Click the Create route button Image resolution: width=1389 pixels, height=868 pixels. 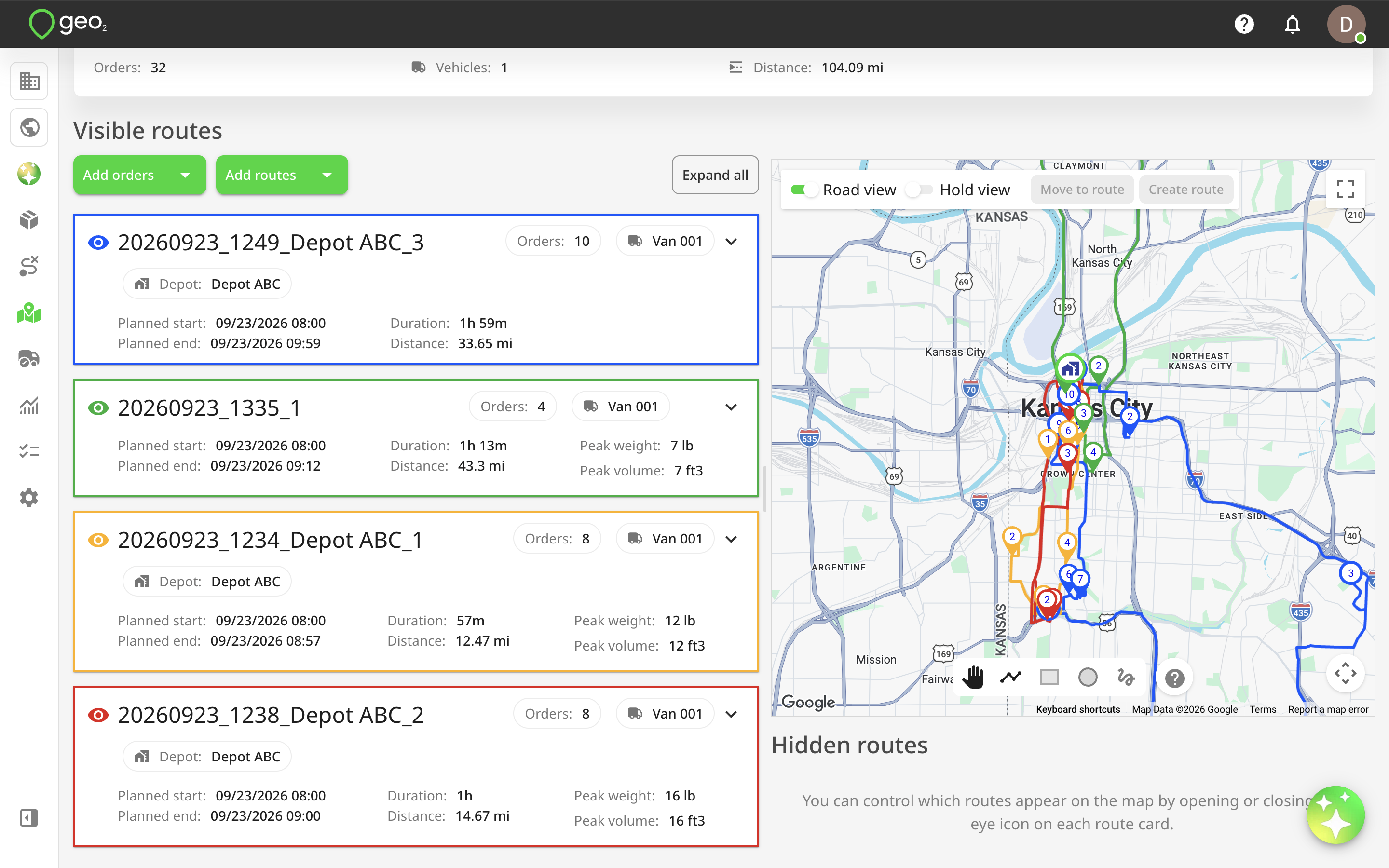click(x=1186, y=190)
